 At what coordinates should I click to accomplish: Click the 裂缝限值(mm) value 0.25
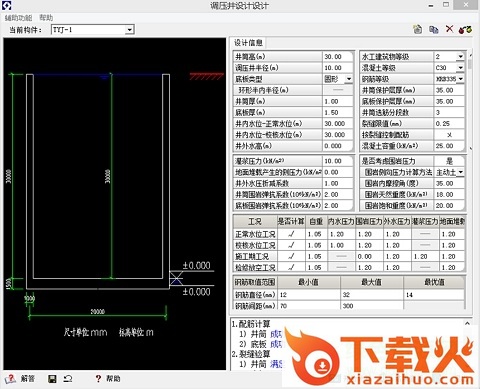(449, 124)
